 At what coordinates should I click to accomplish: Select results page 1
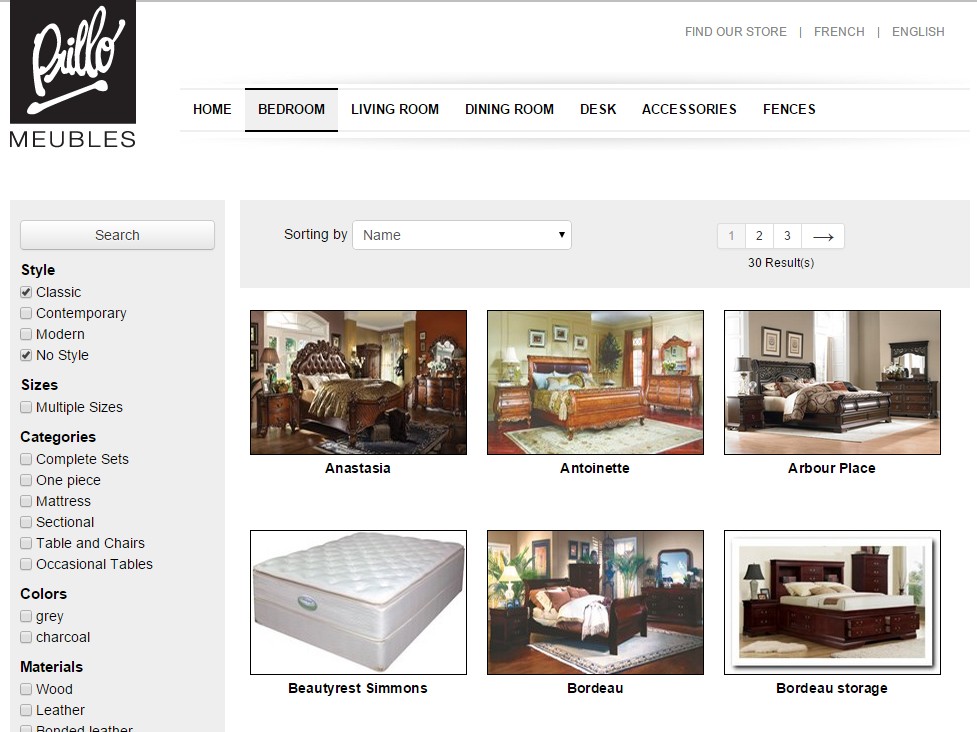732,236
